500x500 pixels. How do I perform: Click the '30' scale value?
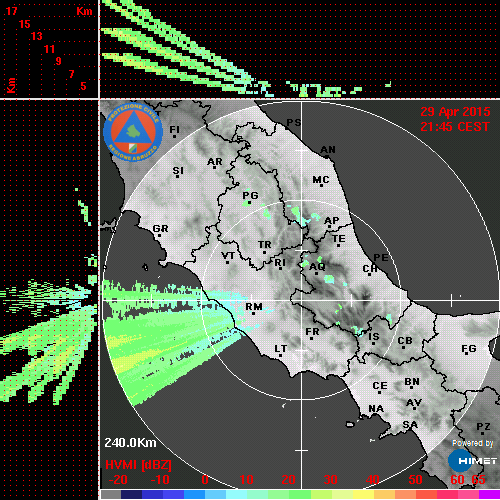click(330, 480)
